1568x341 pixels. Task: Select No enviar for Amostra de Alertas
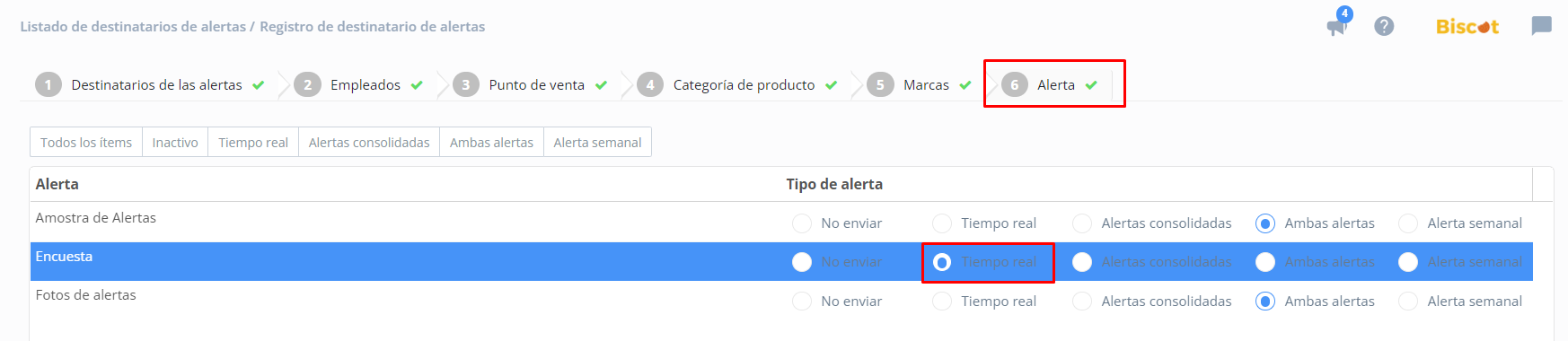802,223
